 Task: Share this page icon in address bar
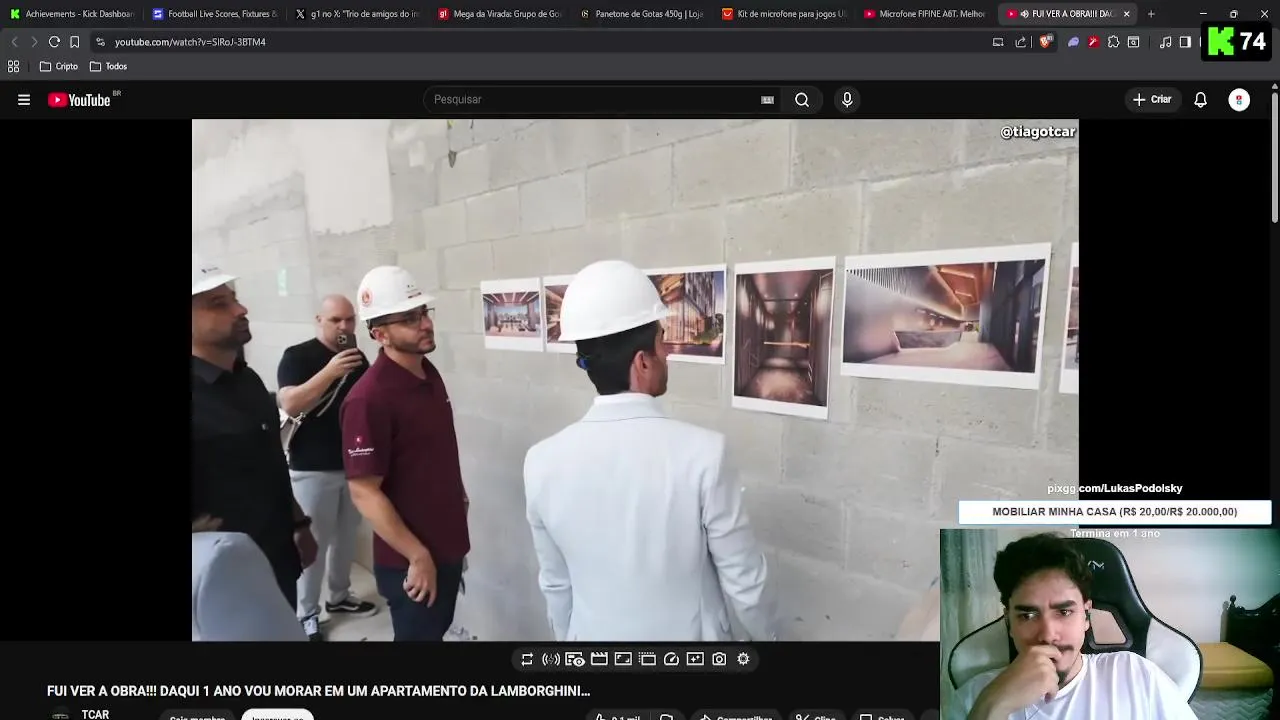click(1021, 42)
